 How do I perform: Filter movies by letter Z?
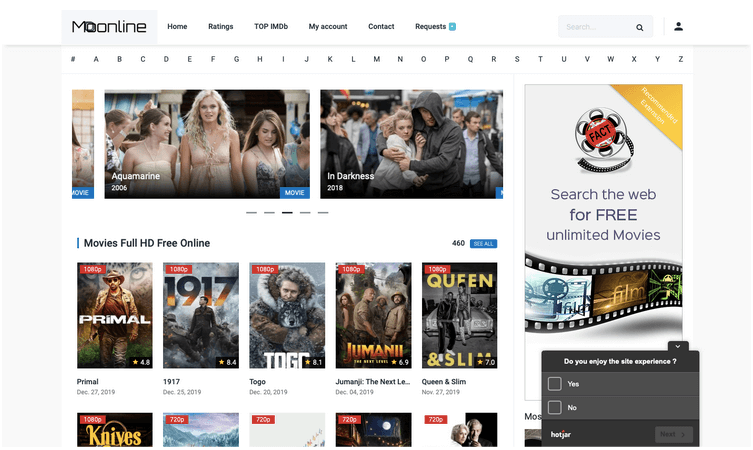680,59
